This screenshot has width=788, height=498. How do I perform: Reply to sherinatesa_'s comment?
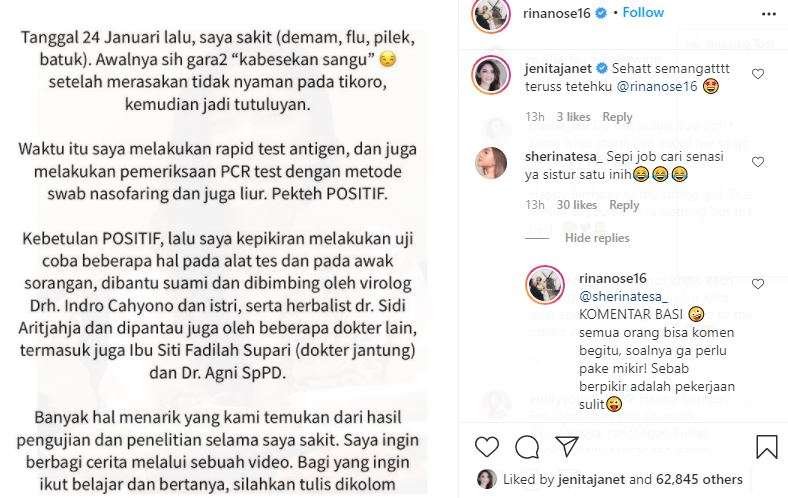click(x=624, y=205)
